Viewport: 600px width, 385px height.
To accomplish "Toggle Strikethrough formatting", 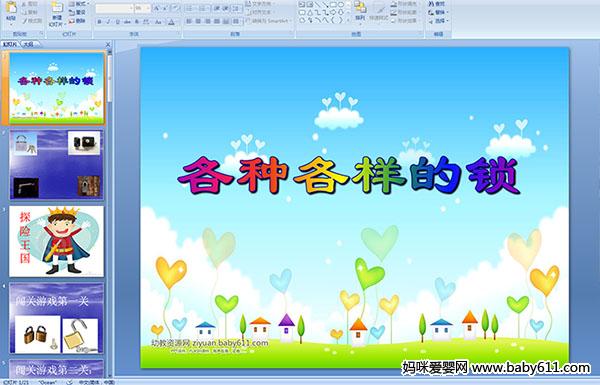I will pyautogui.click(x=127, y=22).
